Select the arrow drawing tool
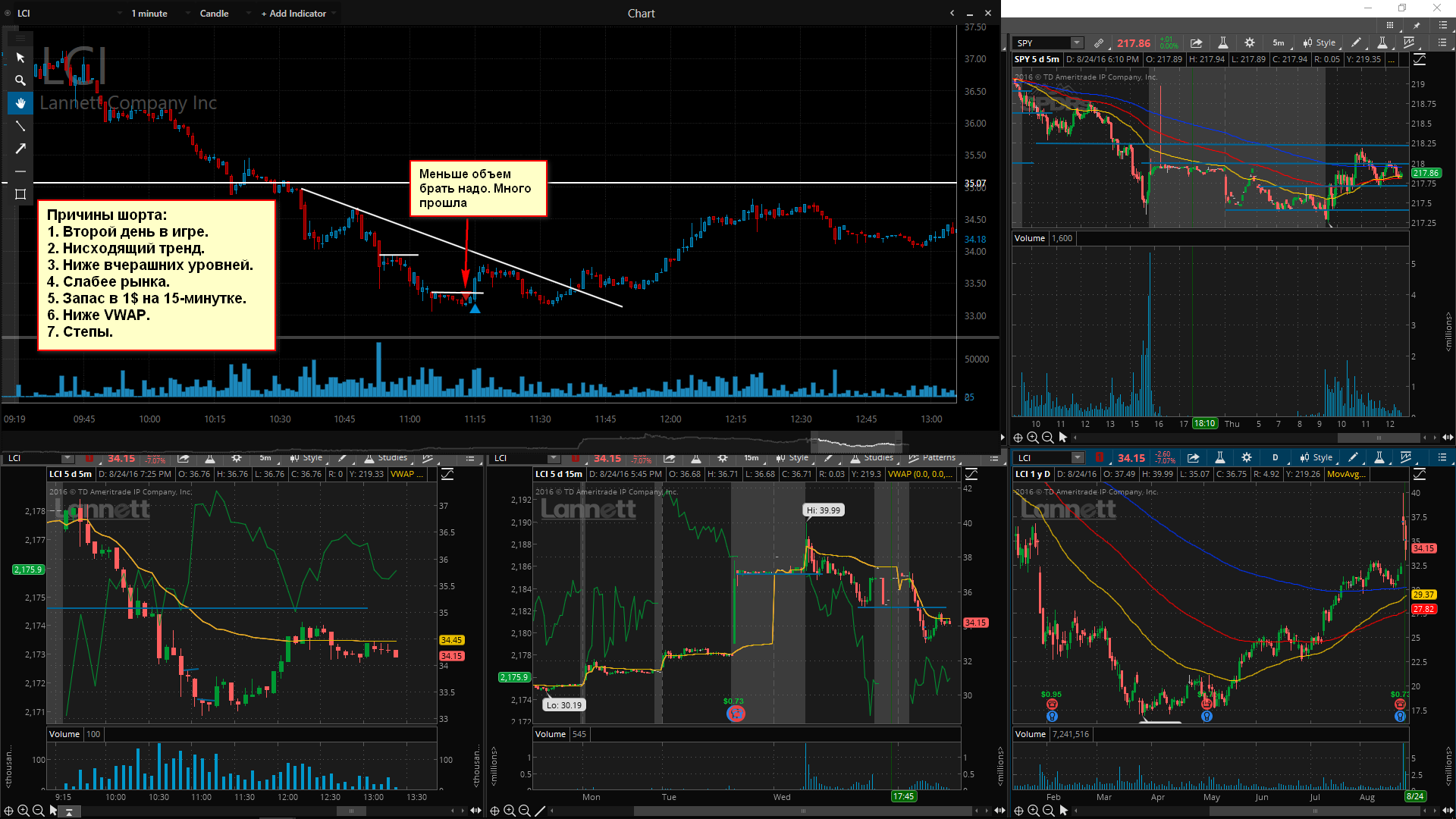The height and width of the screenshot is (819, 1456). (20, 149)
